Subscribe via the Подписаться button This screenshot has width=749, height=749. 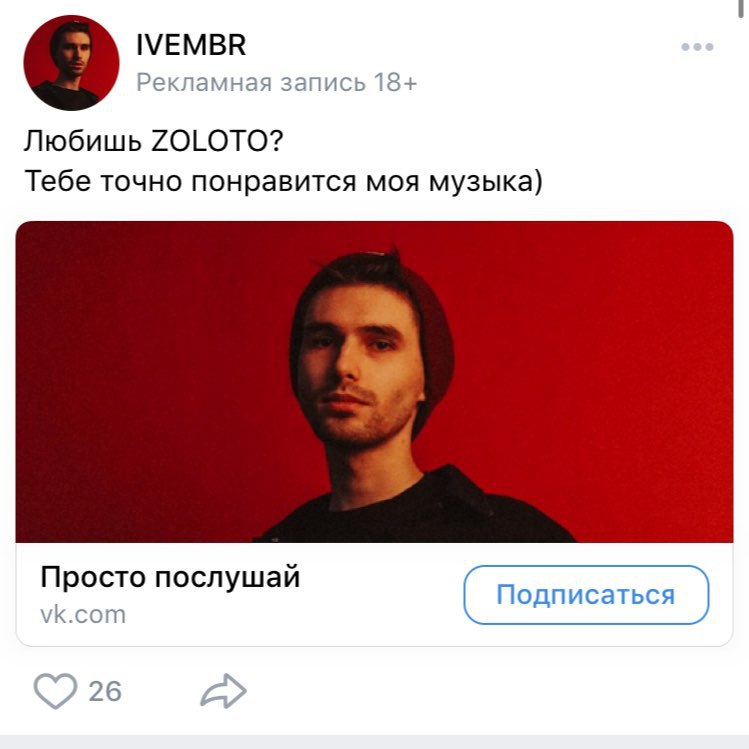coord(586,595)
